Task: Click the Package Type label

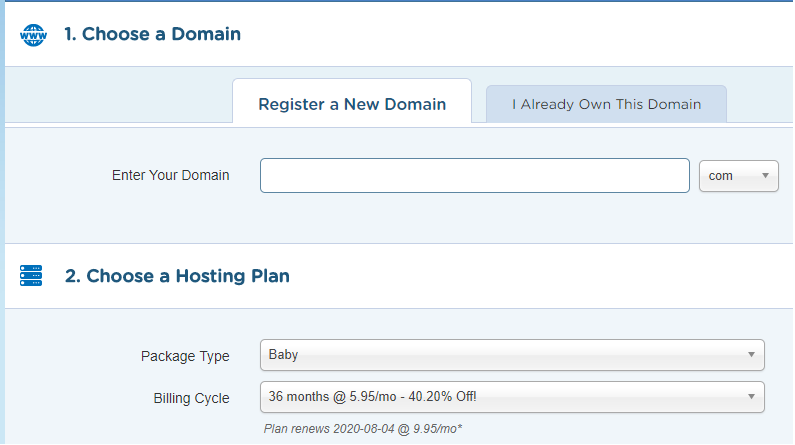Action: pos(185,356)
